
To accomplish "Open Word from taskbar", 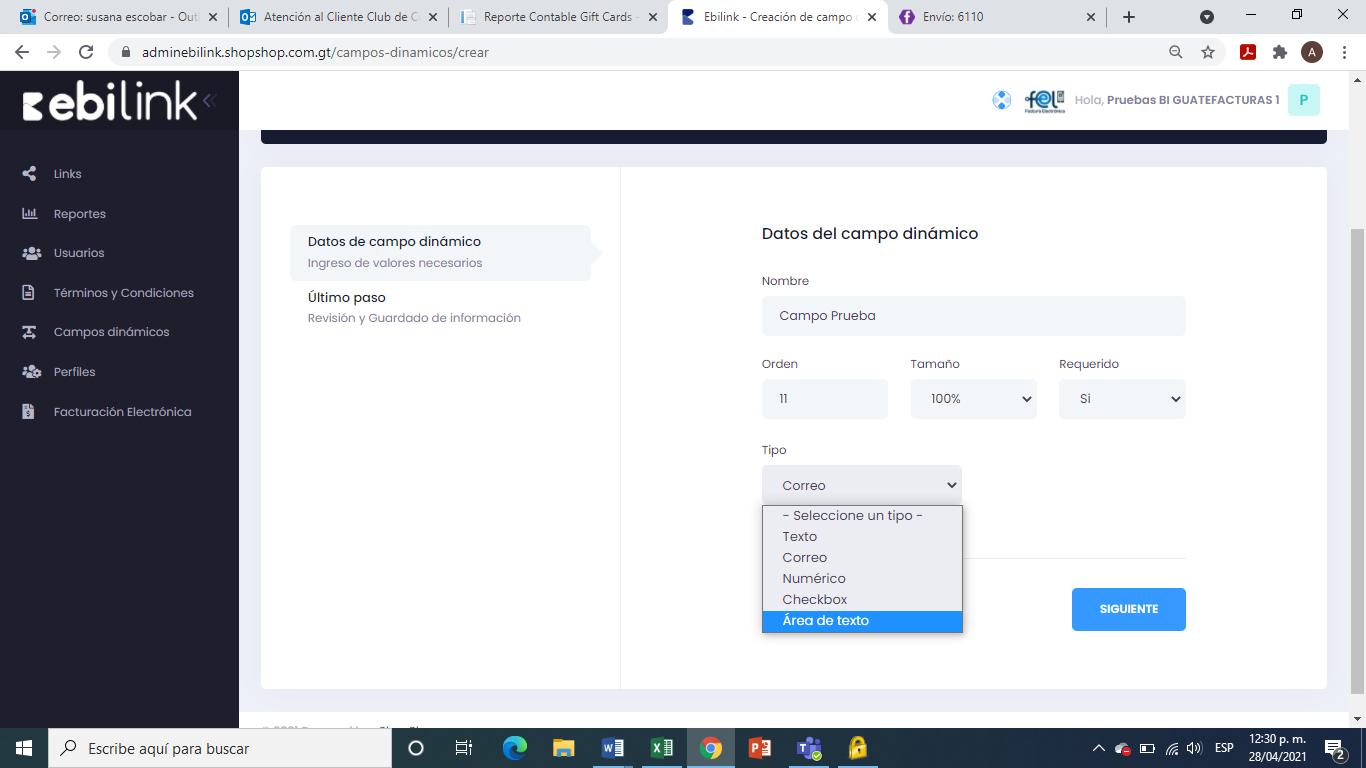I will (613, 748).
